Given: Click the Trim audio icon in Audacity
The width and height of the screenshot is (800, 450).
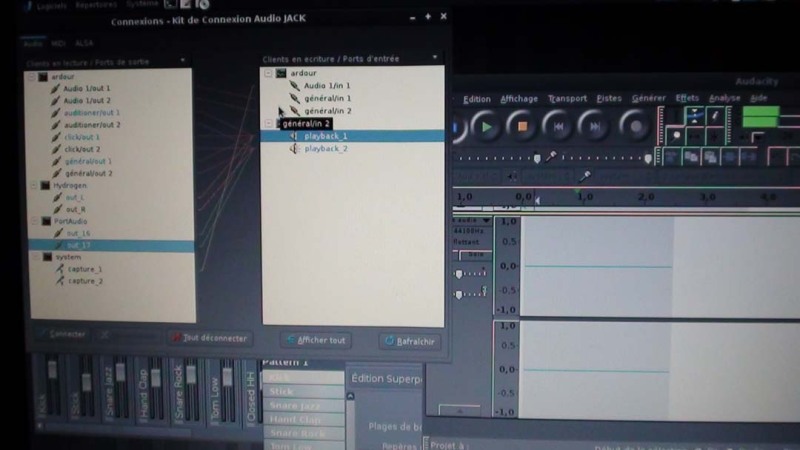Looking at the screenshot, I should (x=730, y=157).
